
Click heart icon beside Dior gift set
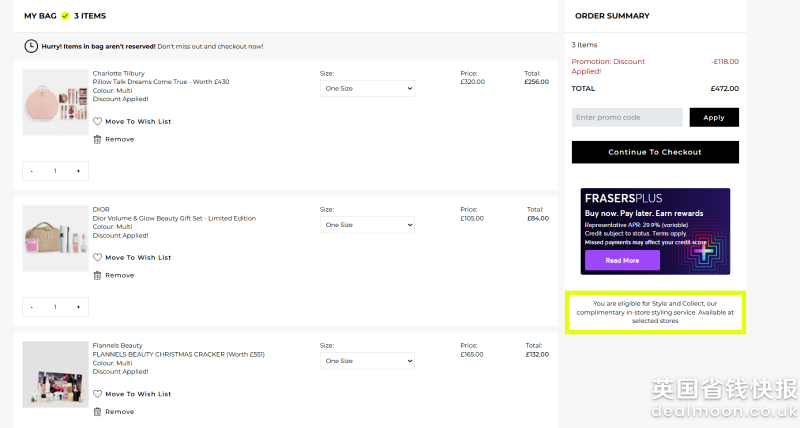(97, 257)
